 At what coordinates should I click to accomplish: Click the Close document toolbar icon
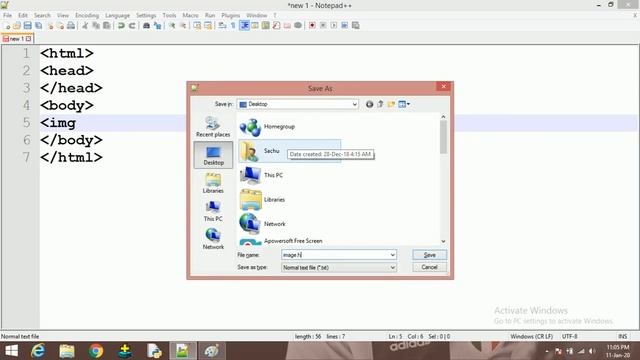click(x=50, y=25)
